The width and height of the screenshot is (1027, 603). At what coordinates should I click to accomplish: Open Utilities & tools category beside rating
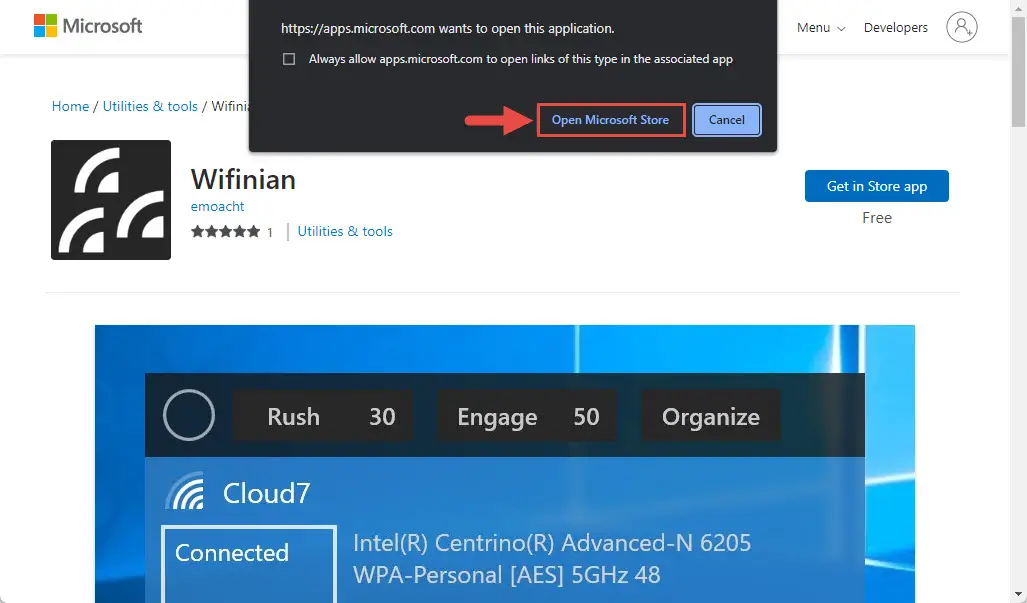(x=345, y=231)
